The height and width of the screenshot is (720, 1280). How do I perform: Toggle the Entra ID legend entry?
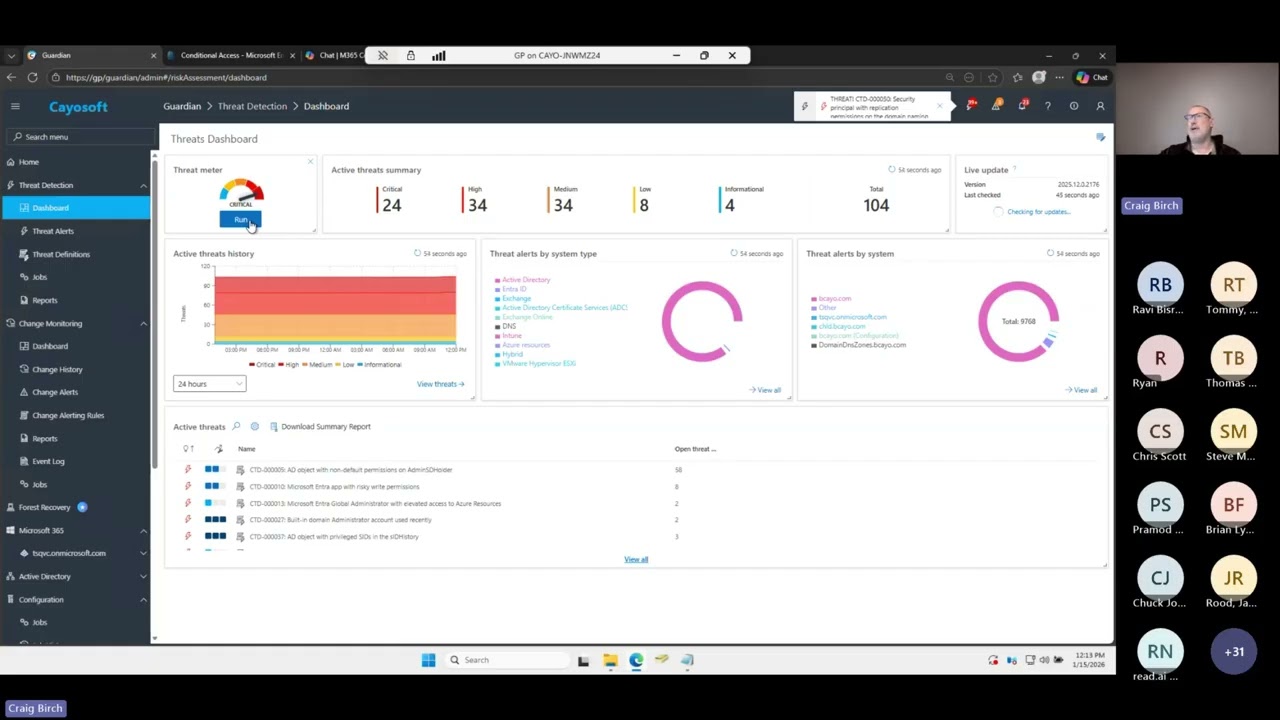pyautogui.click(x=511, y=289)
